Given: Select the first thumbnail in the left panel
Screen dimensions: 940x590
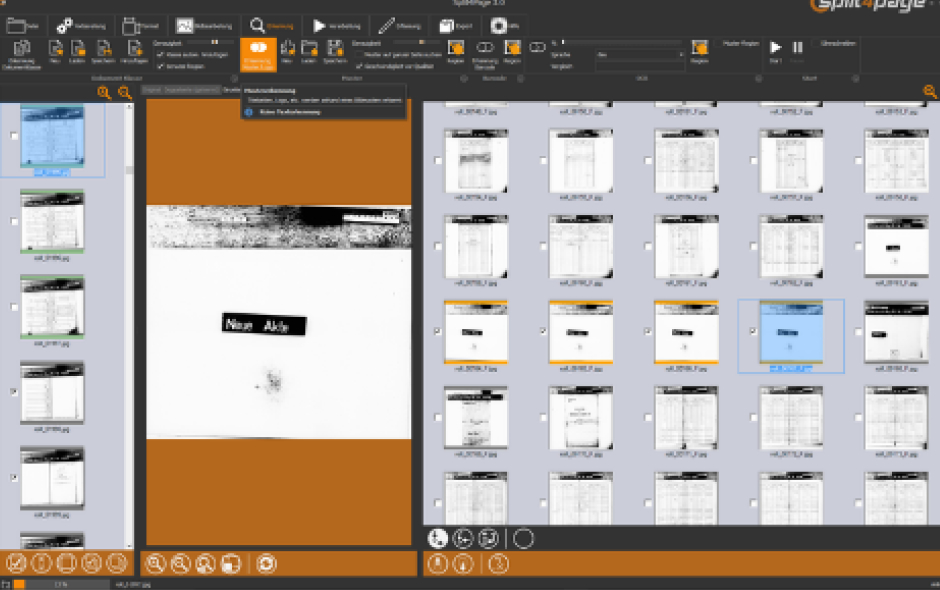Looking at the screenshot, I should pyautogui.click(x=52, y=136).
